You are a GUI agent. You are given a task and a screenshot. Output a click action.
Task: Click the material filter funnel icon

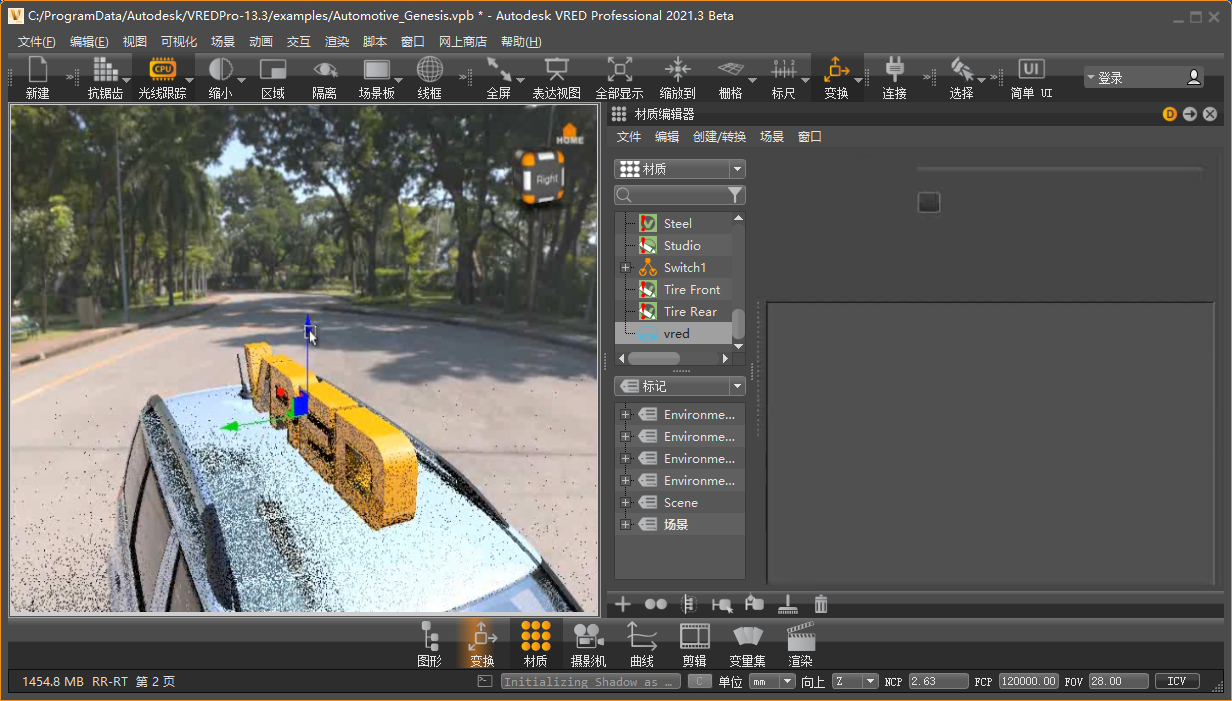pyautogui.click(x=736, y=195)
